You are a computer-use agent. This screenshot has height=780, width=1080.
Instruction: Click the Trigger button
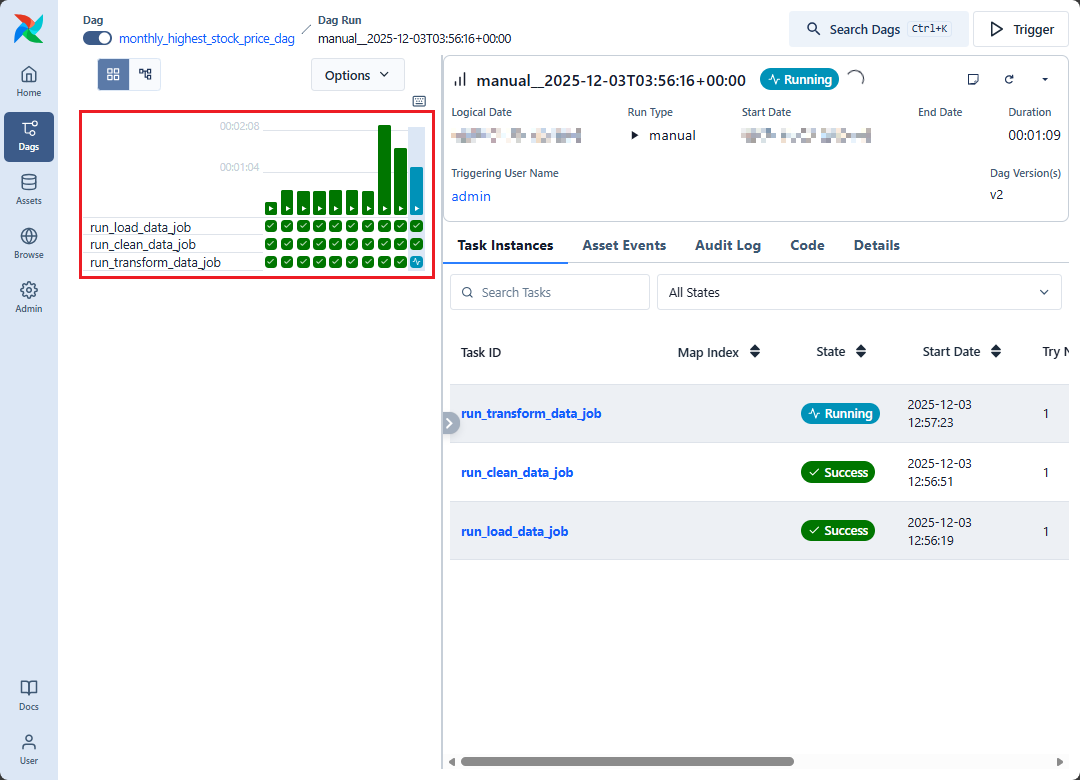pyautogui.click(x=1021, y=29)
